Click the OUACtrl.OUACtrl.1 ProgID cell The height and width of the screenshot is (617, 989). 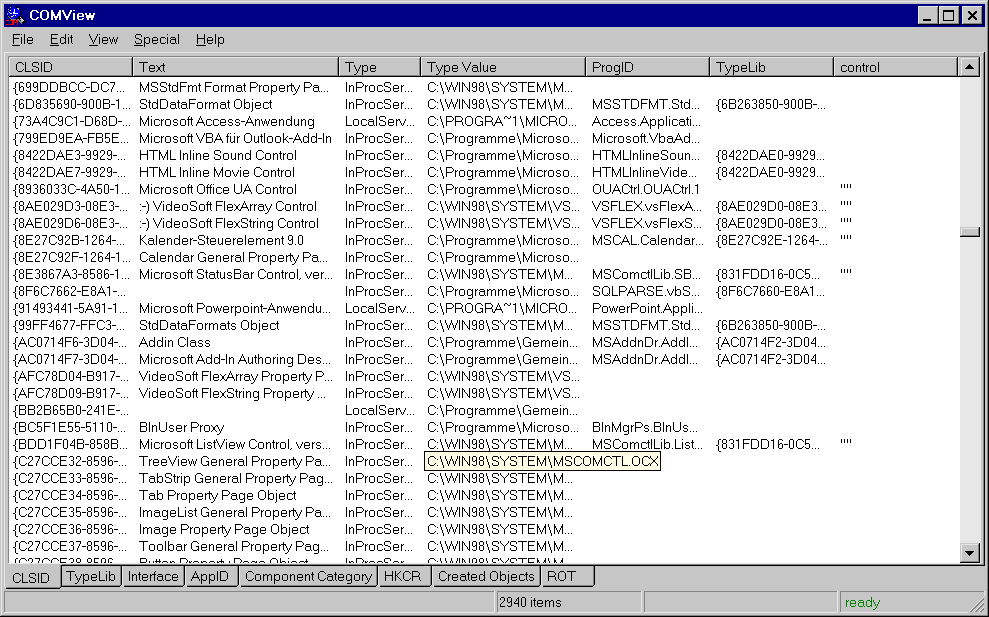[x=646, y=190]
